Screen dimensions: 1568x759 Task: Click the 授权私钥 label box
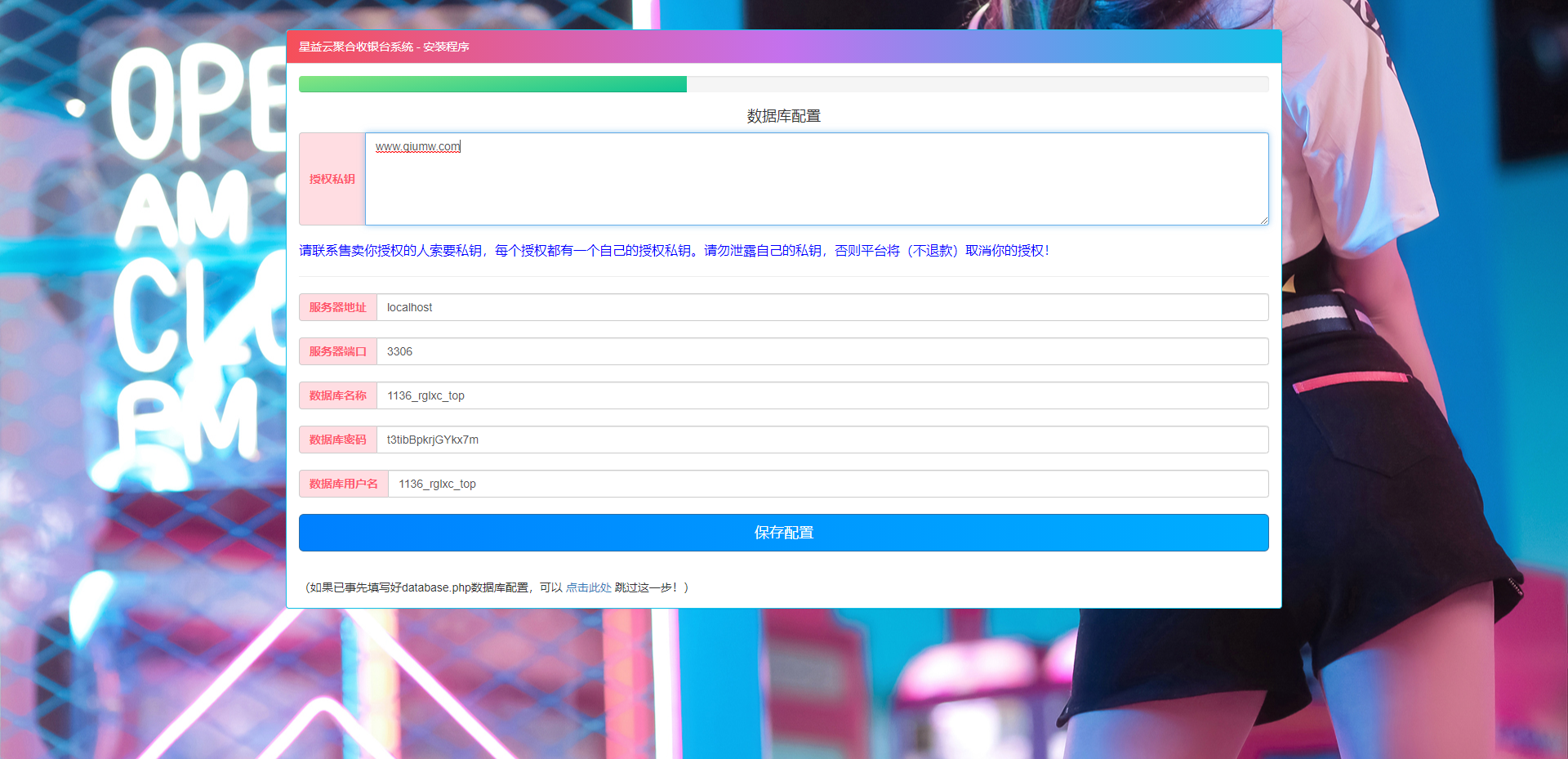click(x=332, y=179)
